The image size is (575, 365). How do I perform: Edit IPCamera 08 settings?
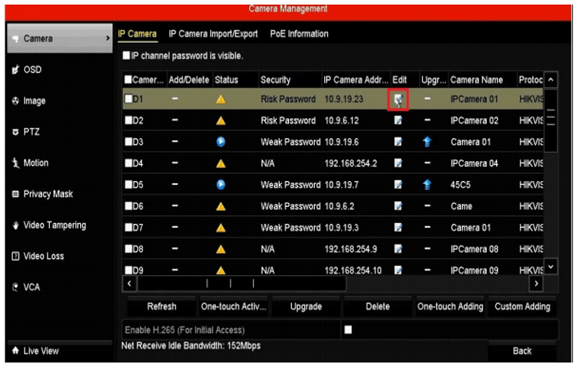(x=398, y=249)
